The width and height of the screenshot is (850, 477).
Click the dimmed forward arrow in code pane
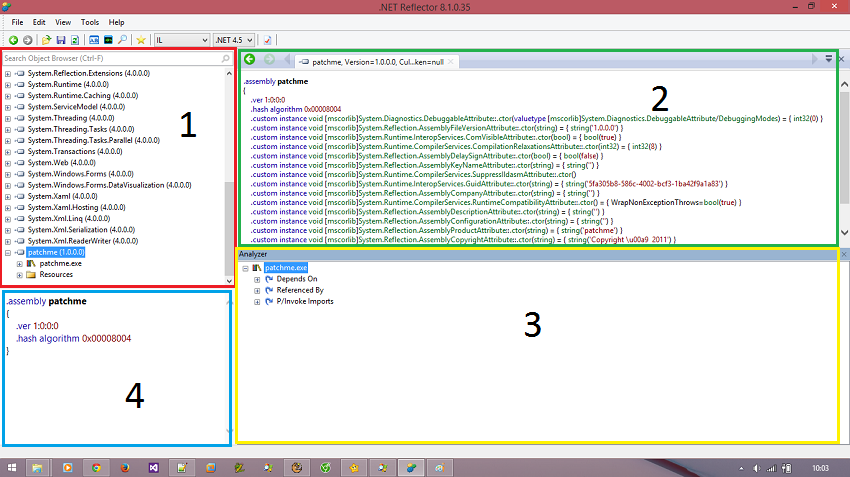[269, 60]
